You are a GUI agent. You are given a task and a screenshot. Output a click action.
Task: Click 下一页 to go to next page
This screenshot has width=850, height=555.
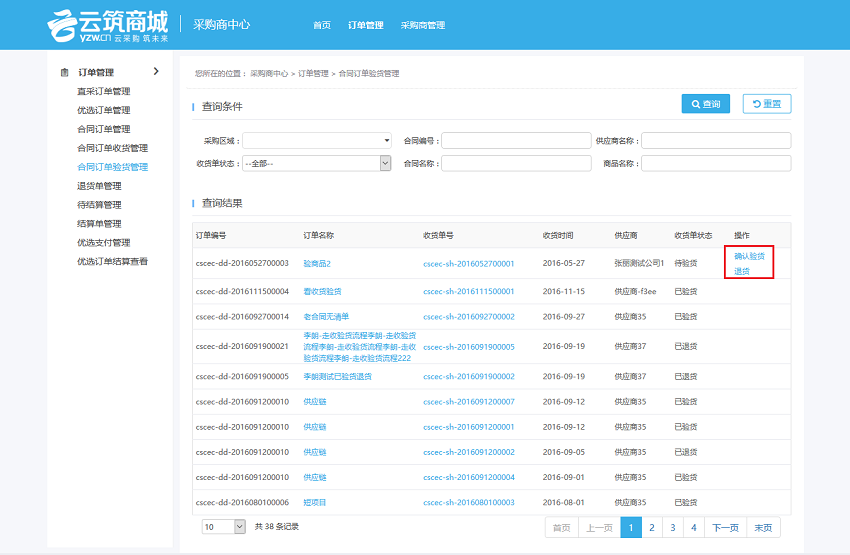tap(725, 528)
